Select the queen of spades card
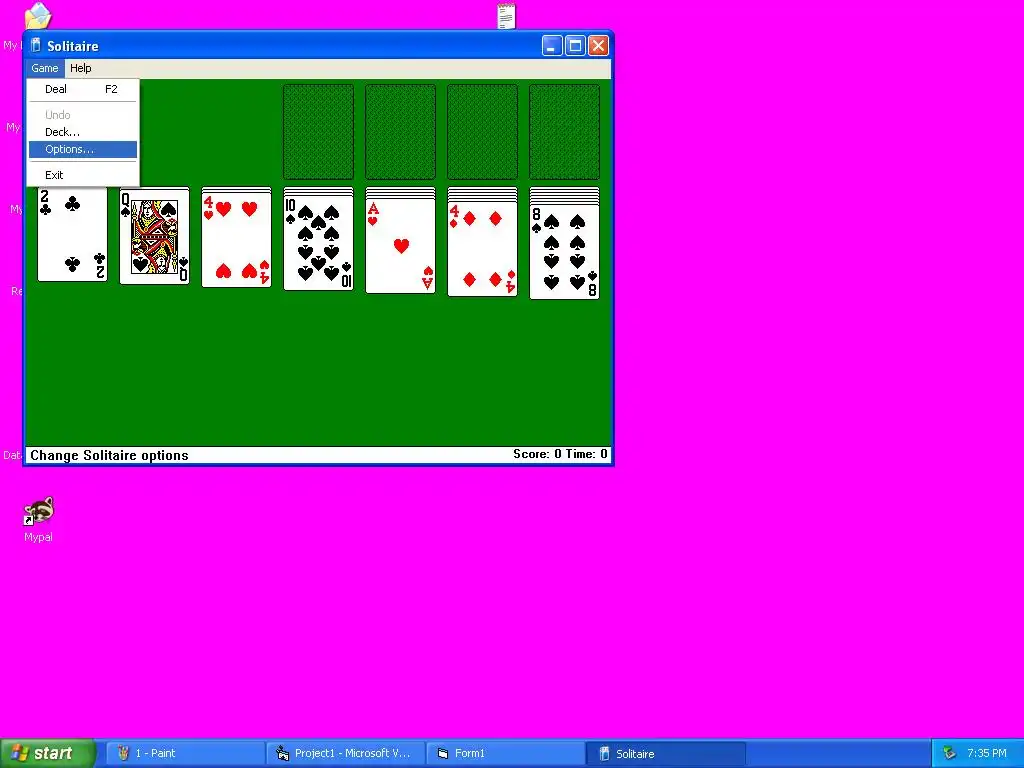 155,236
